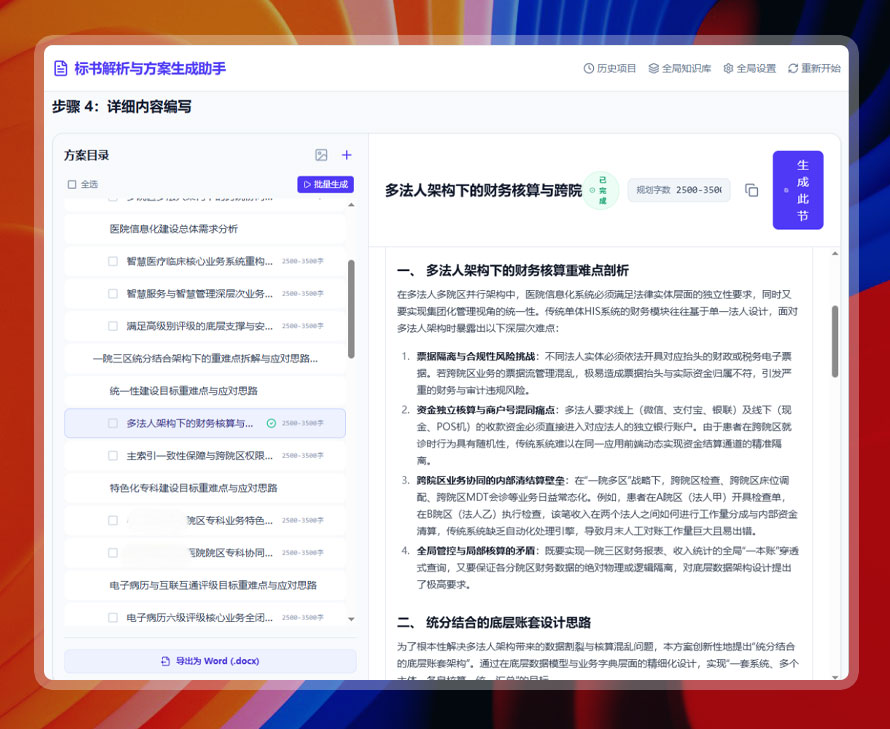Click heading 一、多法人架构下的财务核算重难点剖析

(x=513, y=270)
